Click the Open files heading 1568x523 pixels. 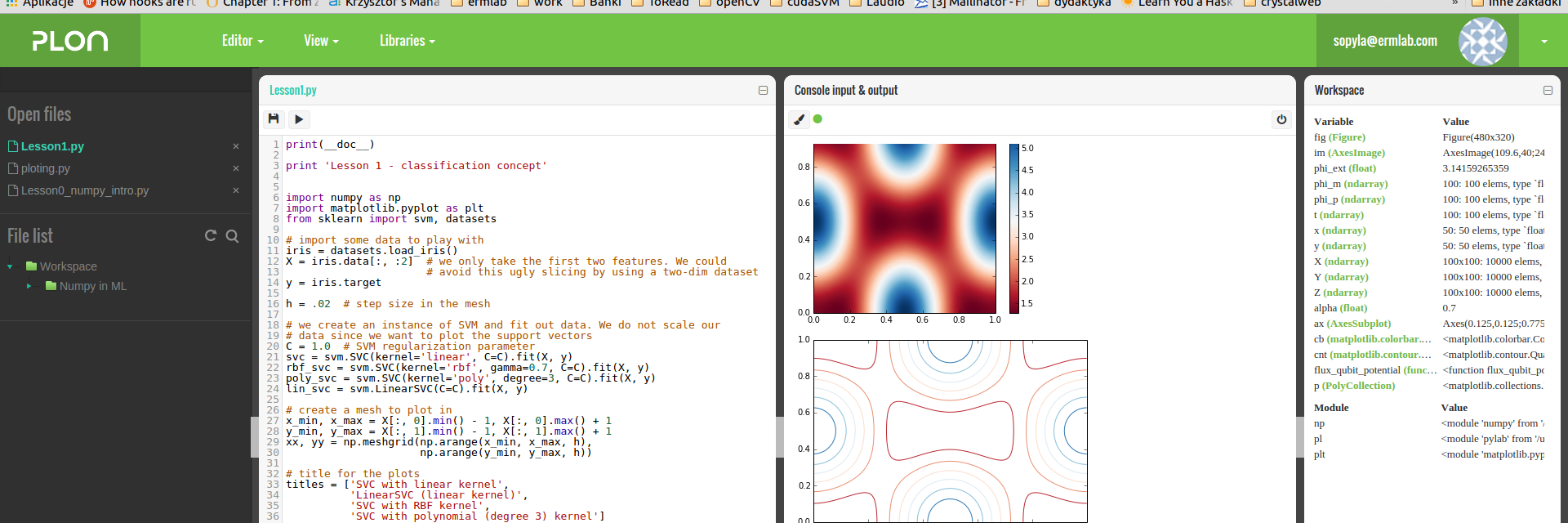tap(39, 114)
